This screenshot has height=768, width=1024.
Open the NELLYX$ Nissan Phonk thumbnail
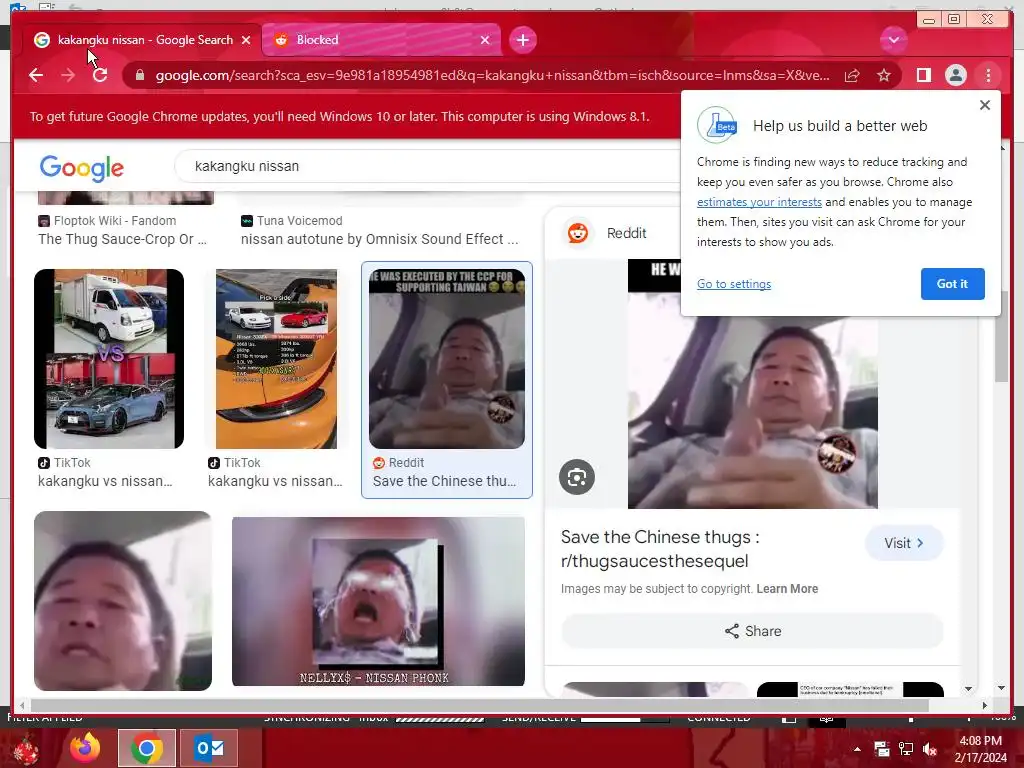378,601
